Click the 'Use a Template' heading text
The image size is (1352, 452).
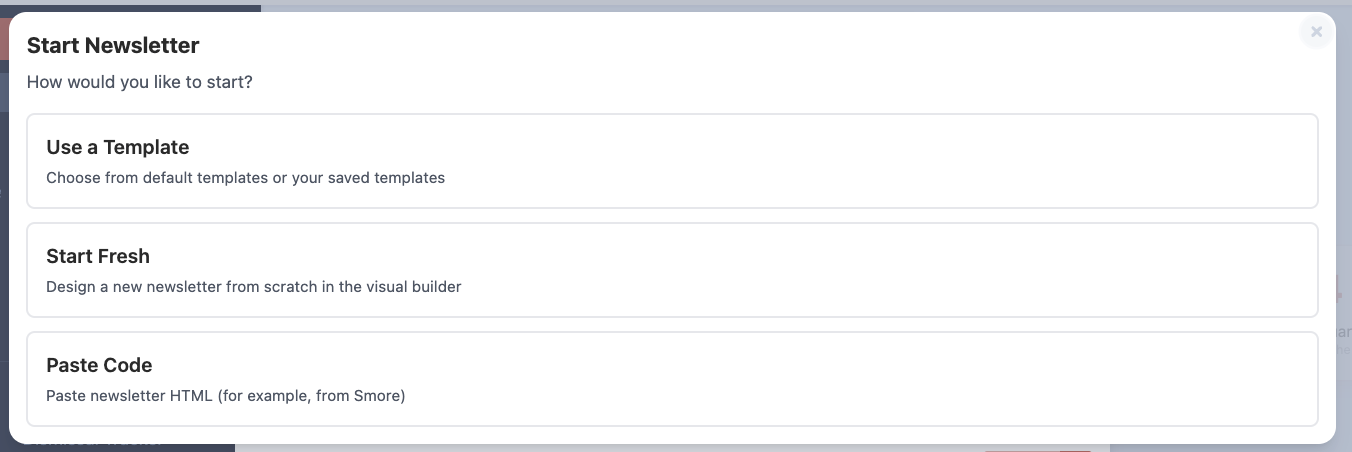pos(118,147)
